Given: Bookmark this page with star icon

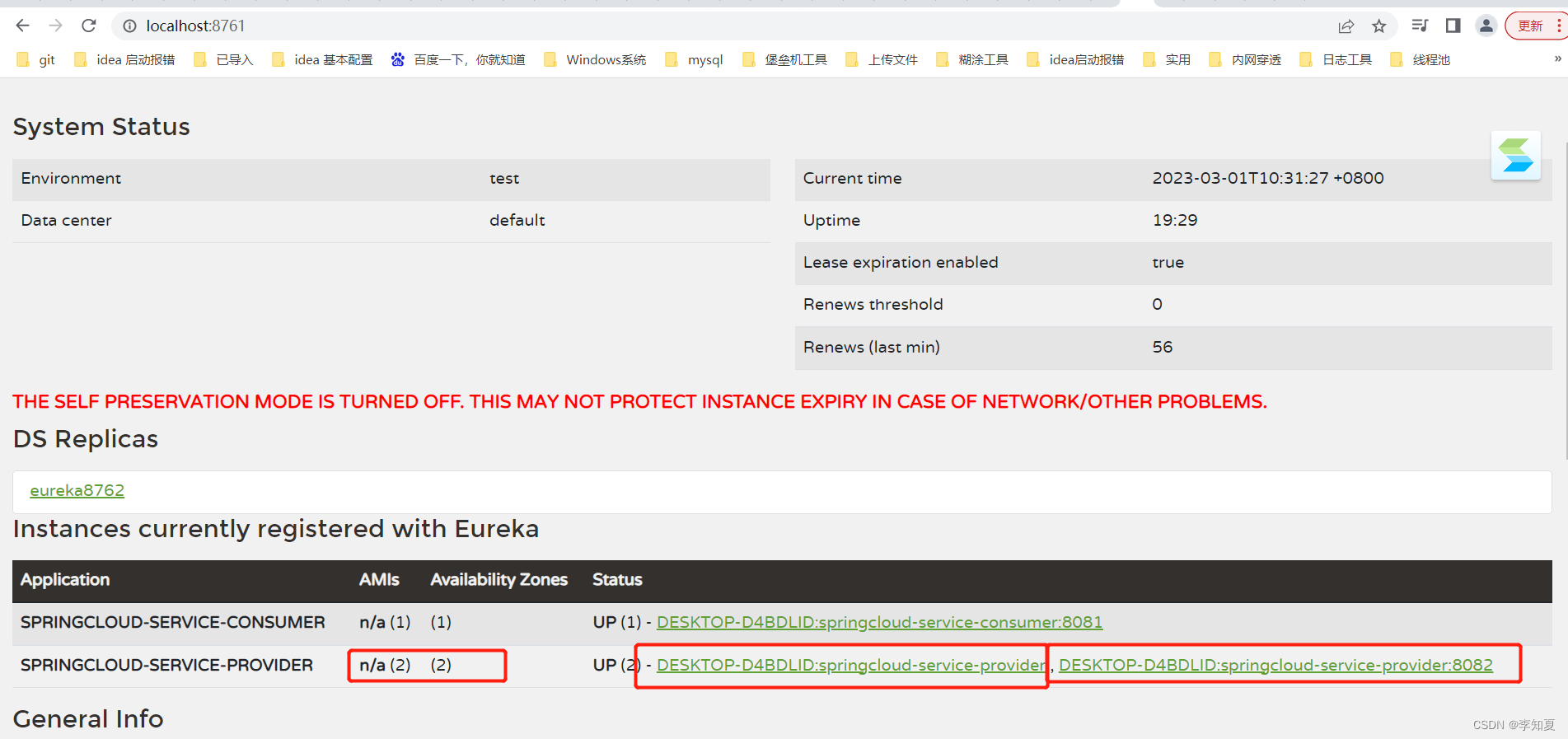Looking at the screenshot, I should point(1379,26).
